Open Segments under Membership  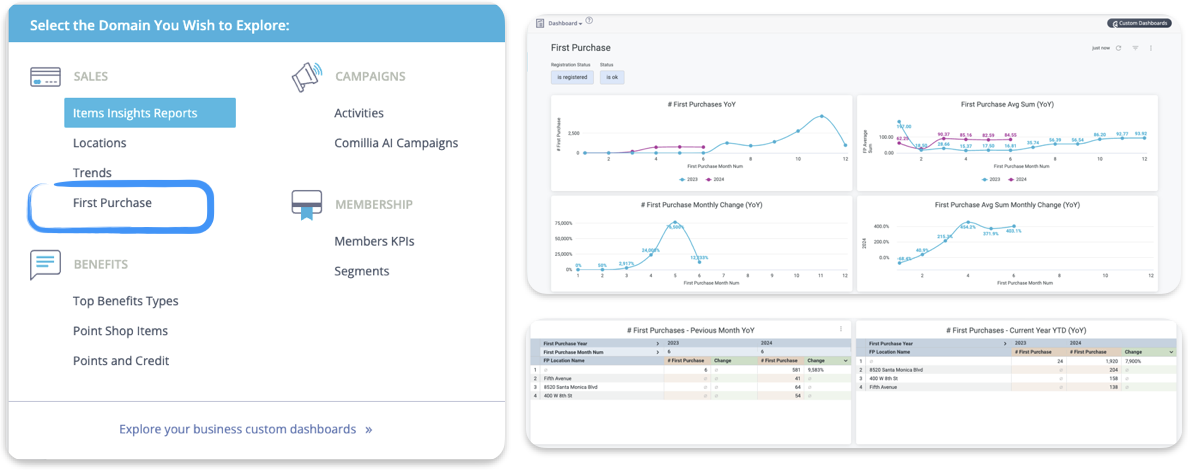click(x=362, y=271)
